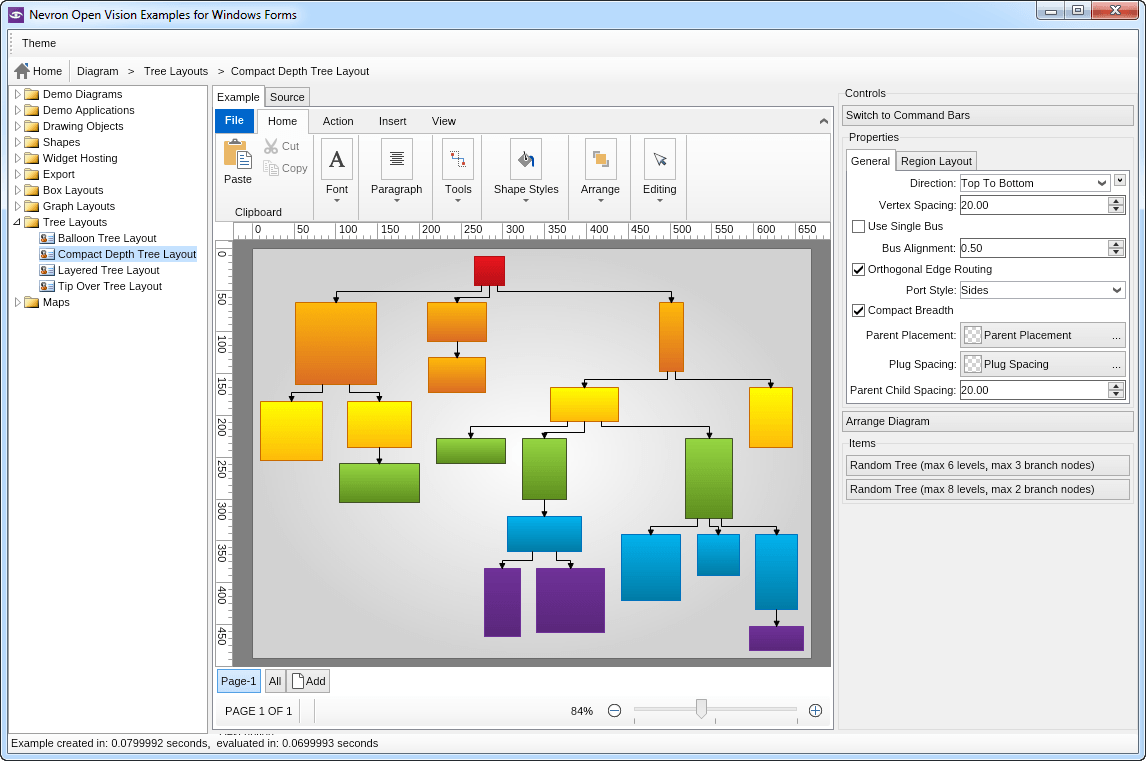
Task: Click the Font tool icon
Action: 337,159
